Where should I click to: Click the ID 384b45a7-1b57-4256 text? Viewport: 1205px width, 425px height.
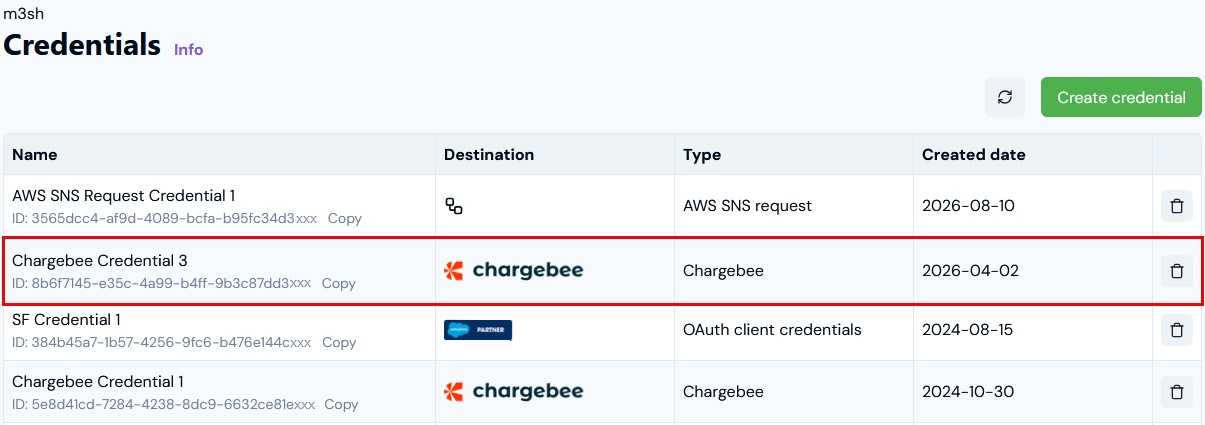(161, 342)
